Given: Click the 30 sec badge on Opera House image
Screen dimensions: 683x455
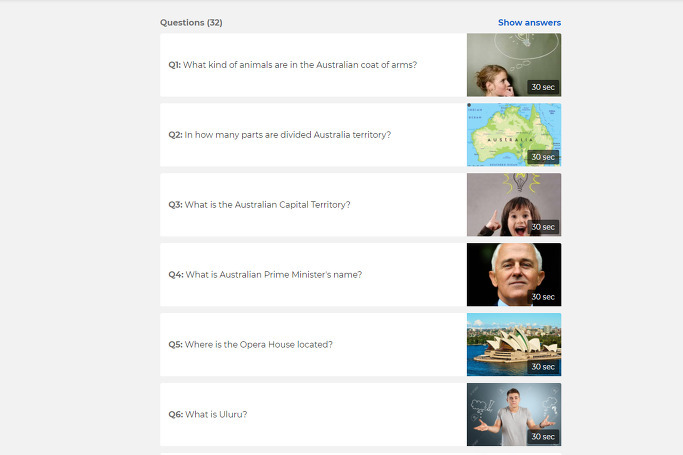Looking at the screenshot, I should 543,367.
